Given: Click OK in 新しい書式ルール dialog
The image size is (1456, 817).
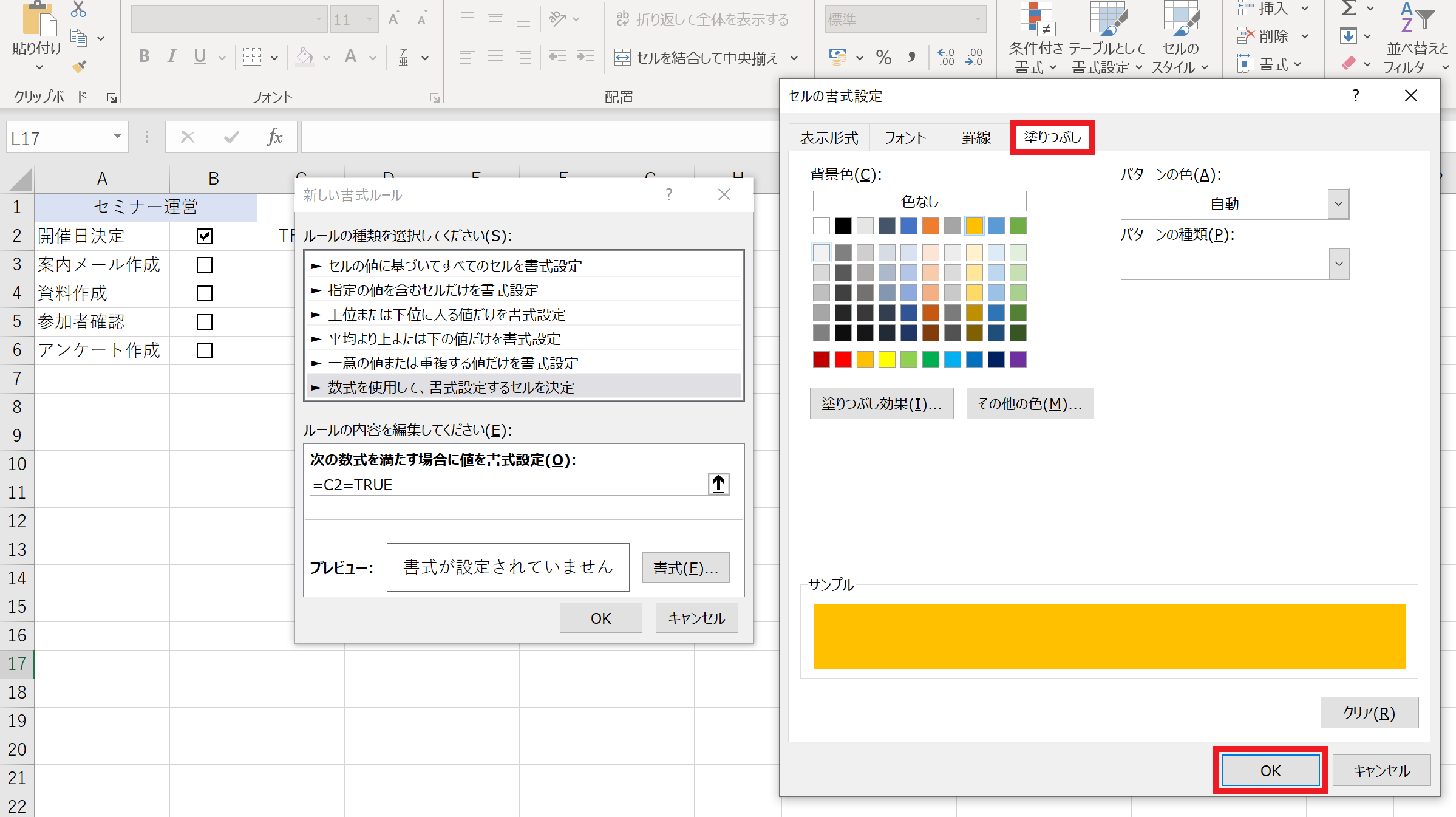Looking at the screenshot, I should click(600, 618).
